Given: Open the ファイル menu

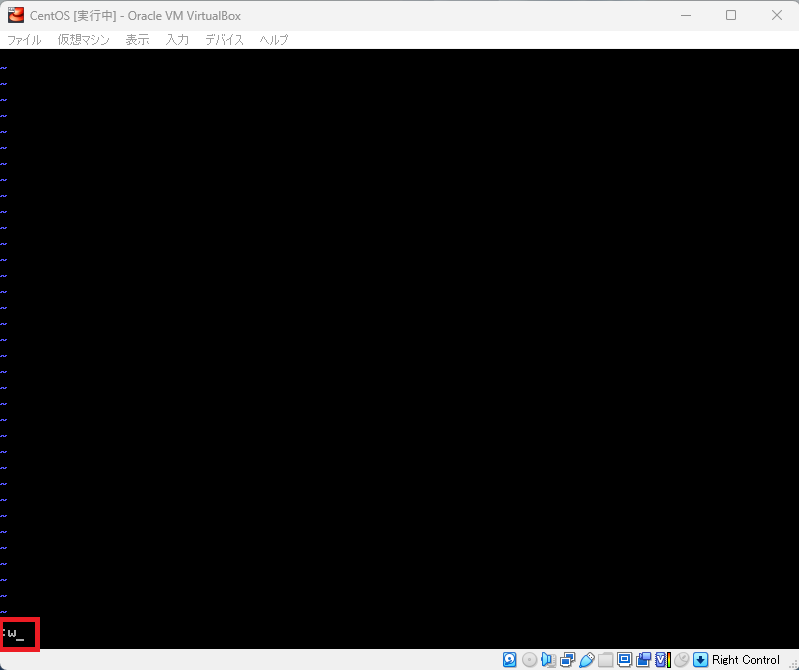Looking at the screenshot, I should pos(24,40).
